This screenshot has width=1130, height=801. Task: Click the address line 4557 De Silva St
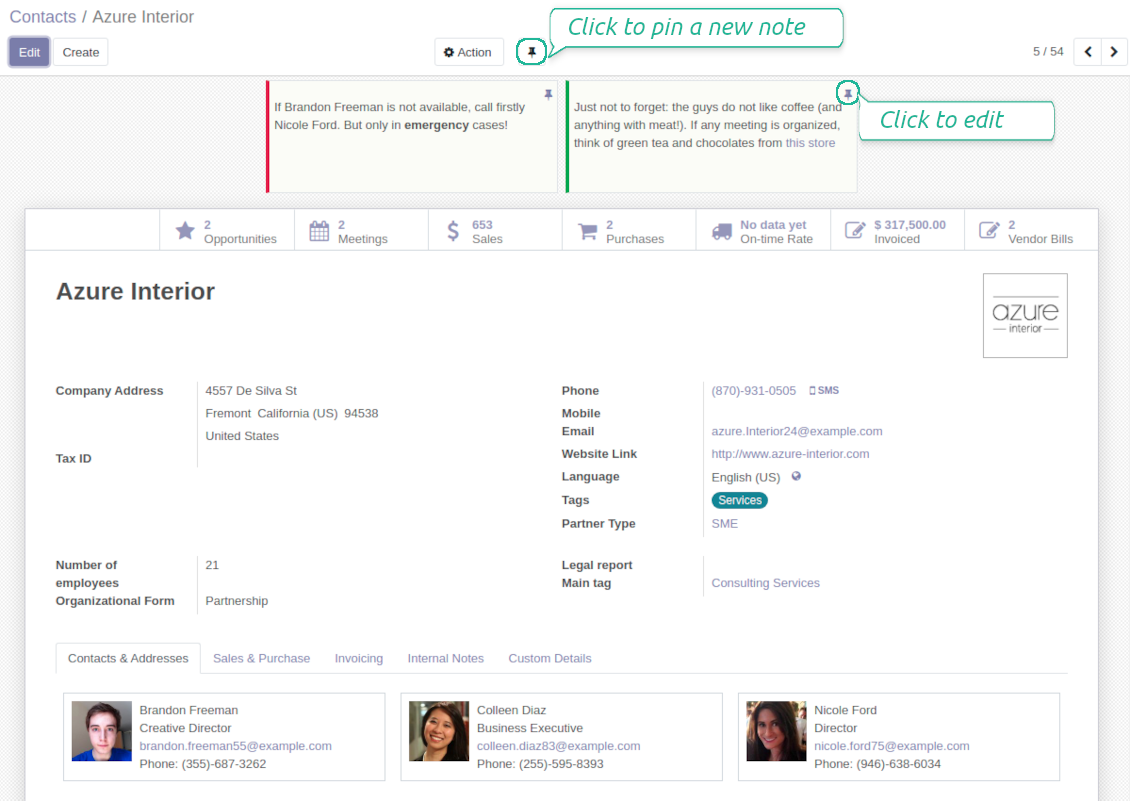click(x=251, y=391)
